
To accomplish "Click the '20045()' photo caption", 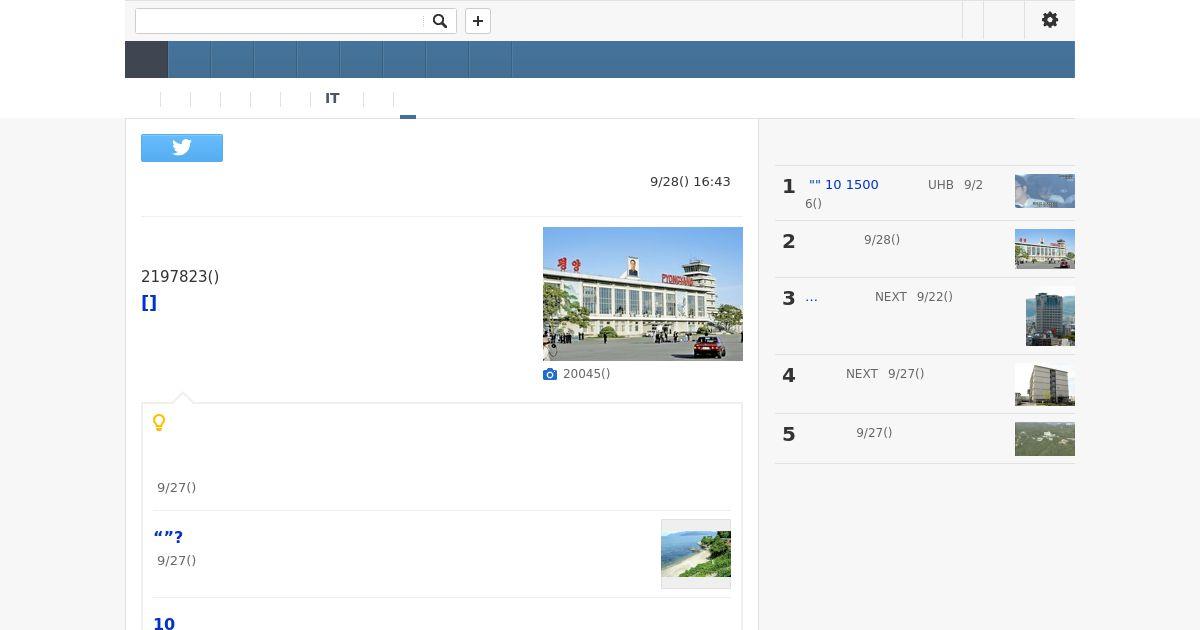I will click(x=586, y=374).
